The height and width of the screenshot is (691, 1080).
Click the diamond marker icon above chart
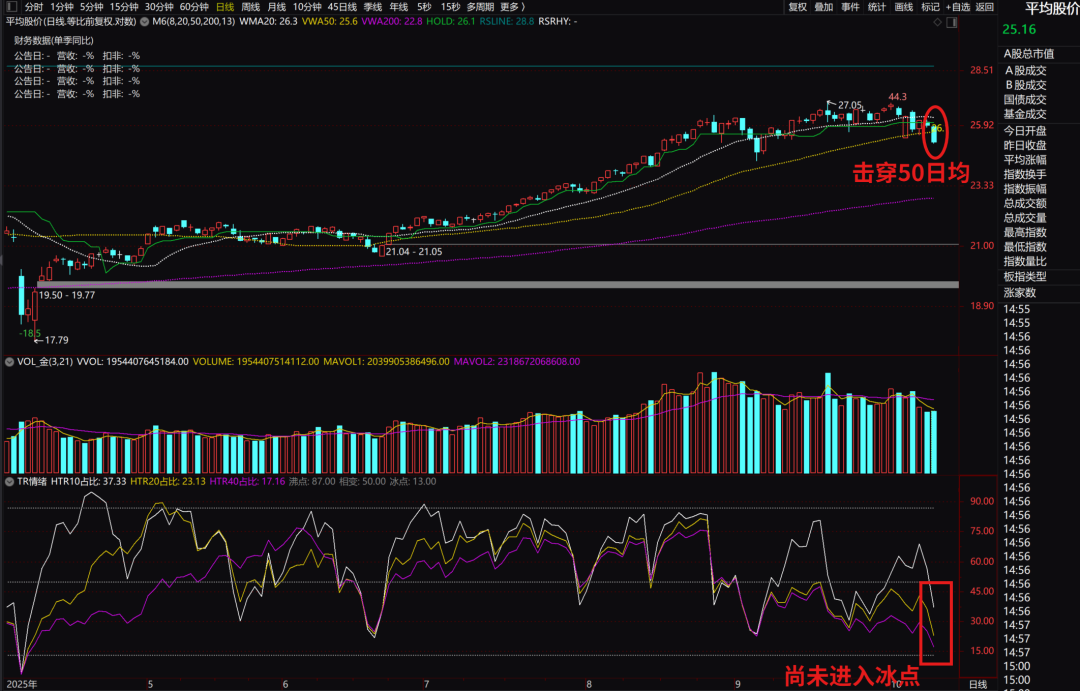point(937,23)
